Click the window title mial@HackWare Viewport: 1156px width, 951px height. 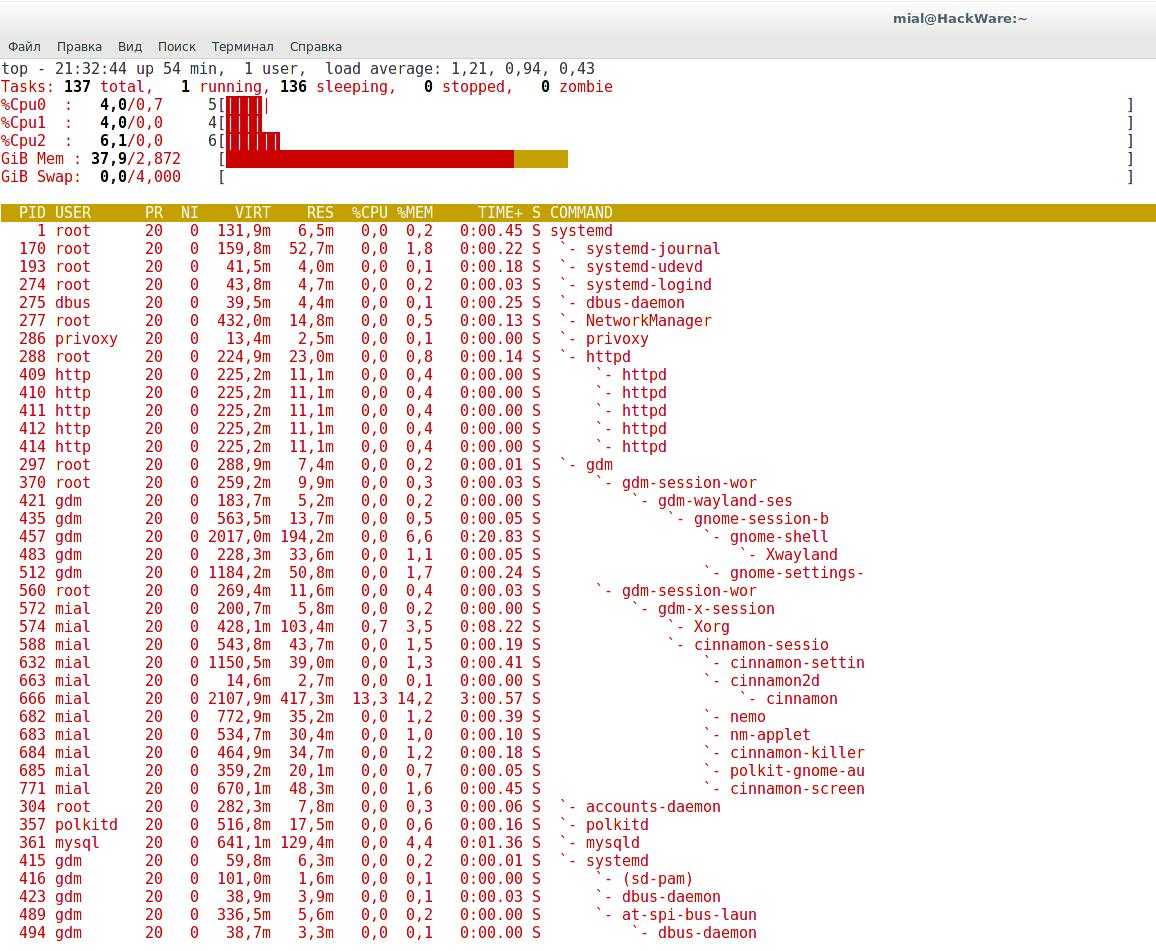[x=959, y=18]
